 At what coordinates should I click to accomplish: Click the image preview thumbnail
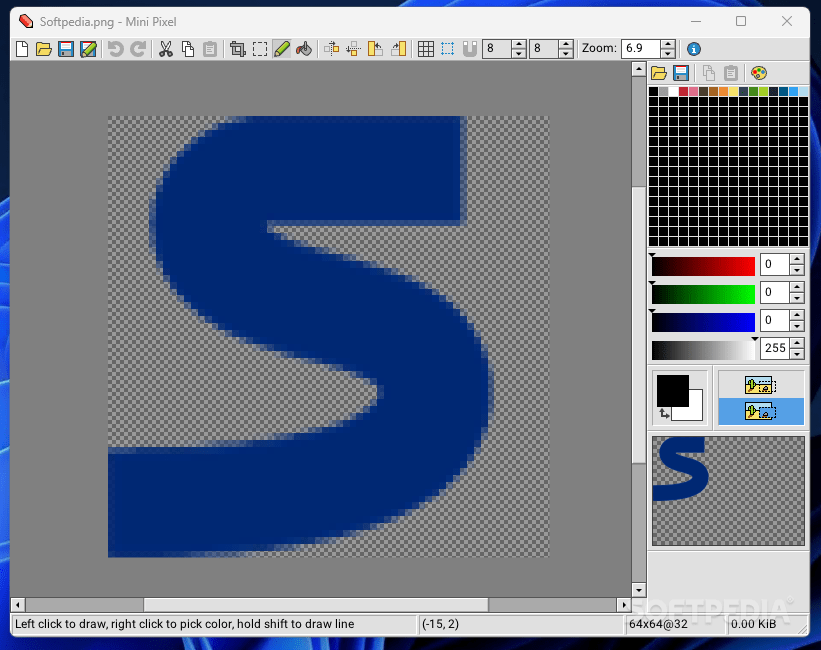pyautogui.click(x=728, y=491)
